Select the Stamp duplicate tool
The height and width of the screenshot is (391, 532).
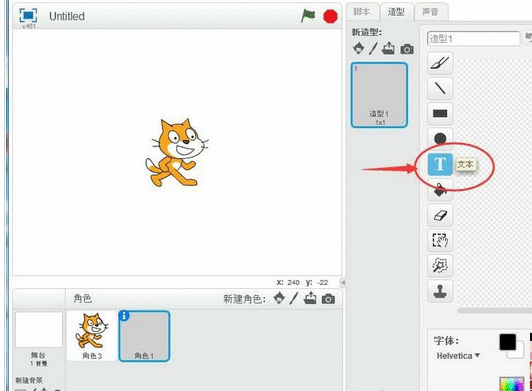[440, 291]
